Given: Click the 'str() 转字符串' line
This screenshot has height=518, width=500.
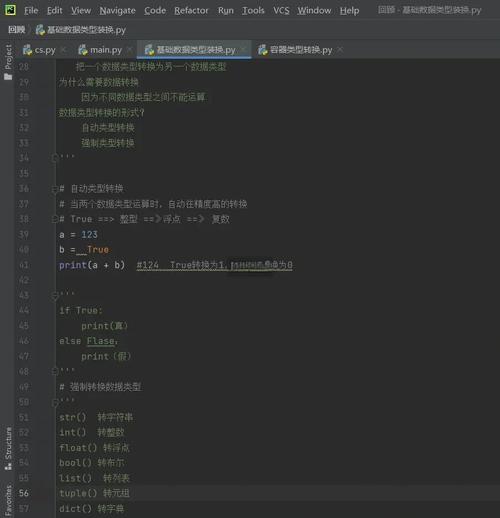Looking at the screenshot, I should [96, 417].
